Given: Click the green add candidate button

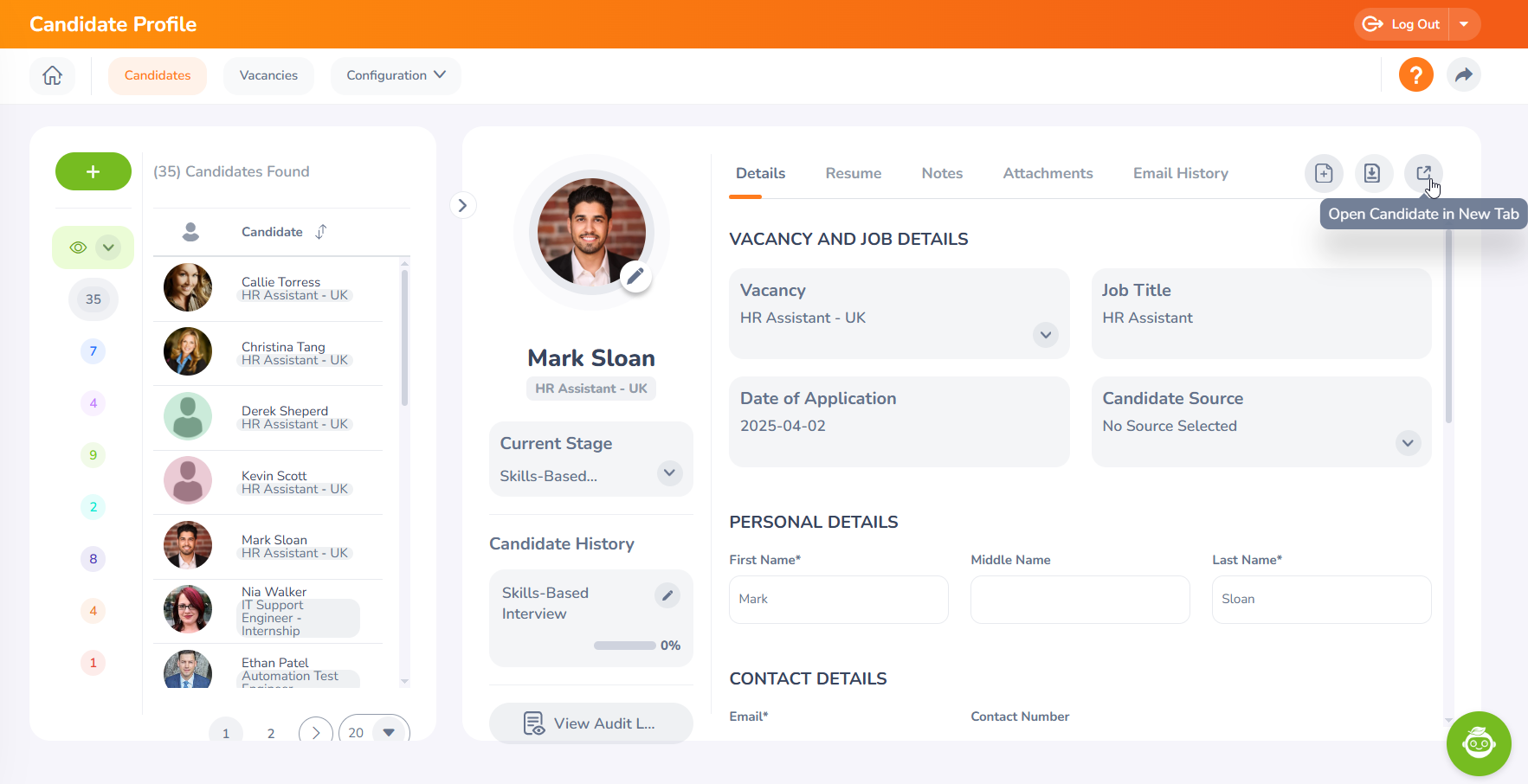Looking at the screenshot, I should coord(93,171).
